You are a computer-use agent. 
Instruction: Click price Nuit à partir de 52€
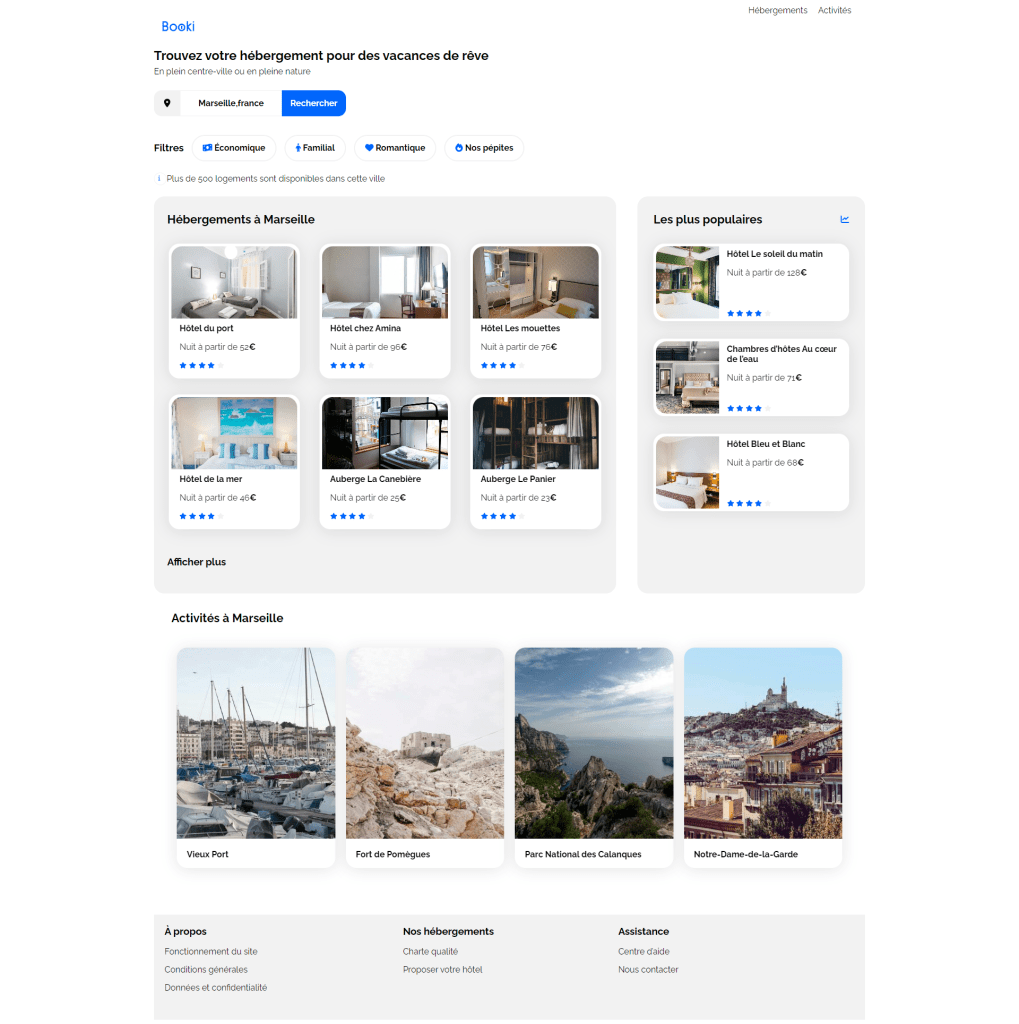(217, 347)
